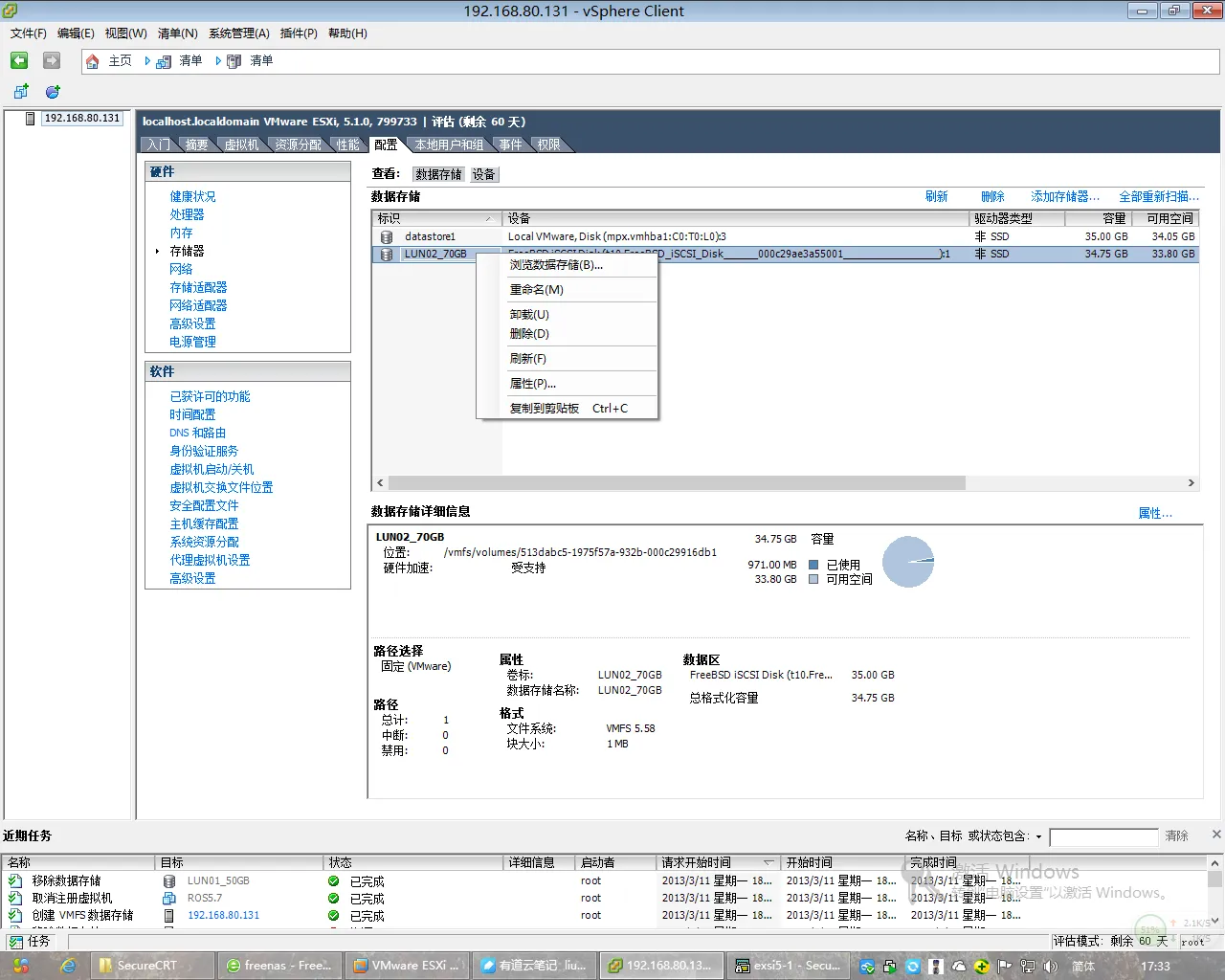1225x980 pixels.
Task: Open the 系统管理(A) menu
Action: (239, 33)
